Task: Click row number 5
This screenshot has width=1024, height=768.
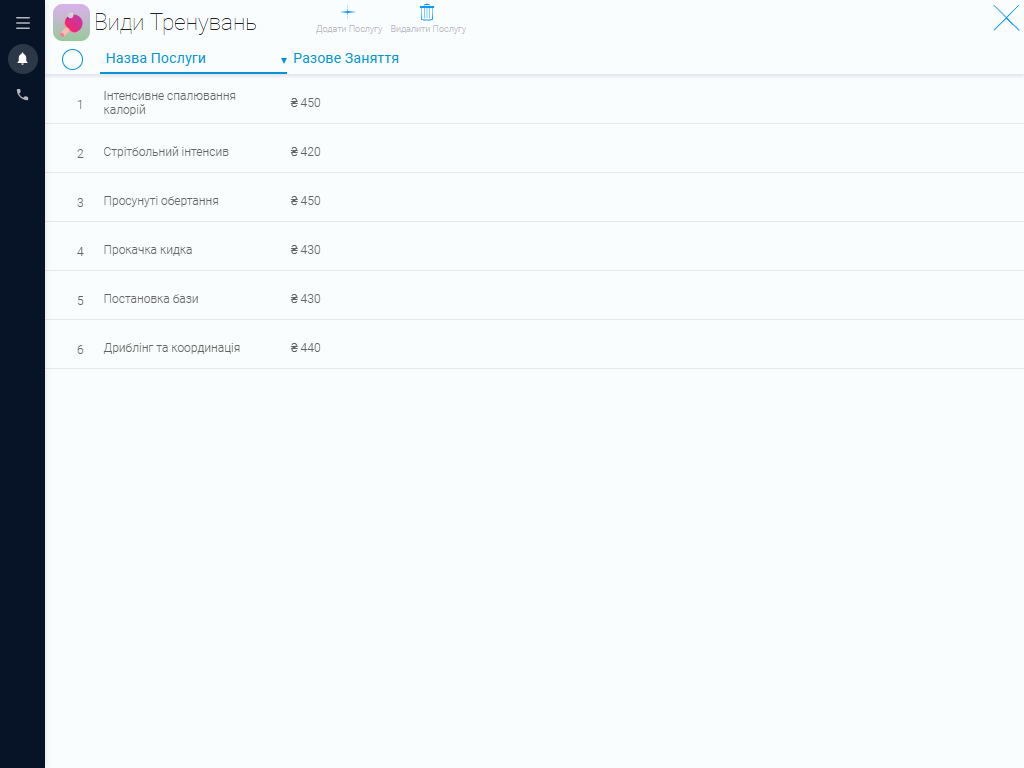Action: pyautogui.click(x=80, y=300)
